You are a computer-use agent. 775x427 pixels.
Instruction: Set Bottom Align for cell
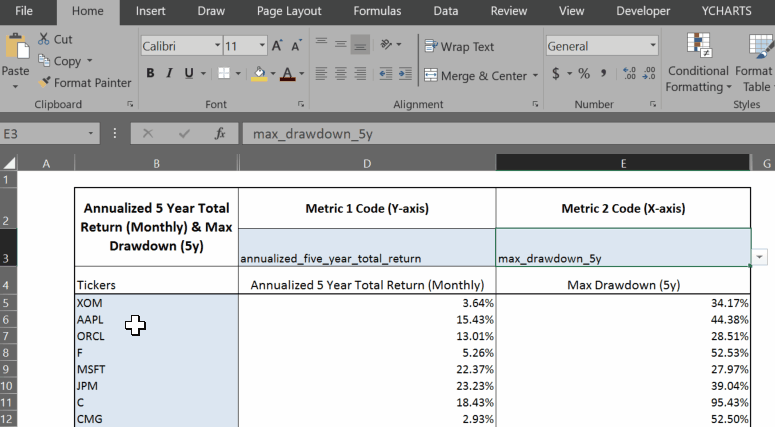[360, 44]
